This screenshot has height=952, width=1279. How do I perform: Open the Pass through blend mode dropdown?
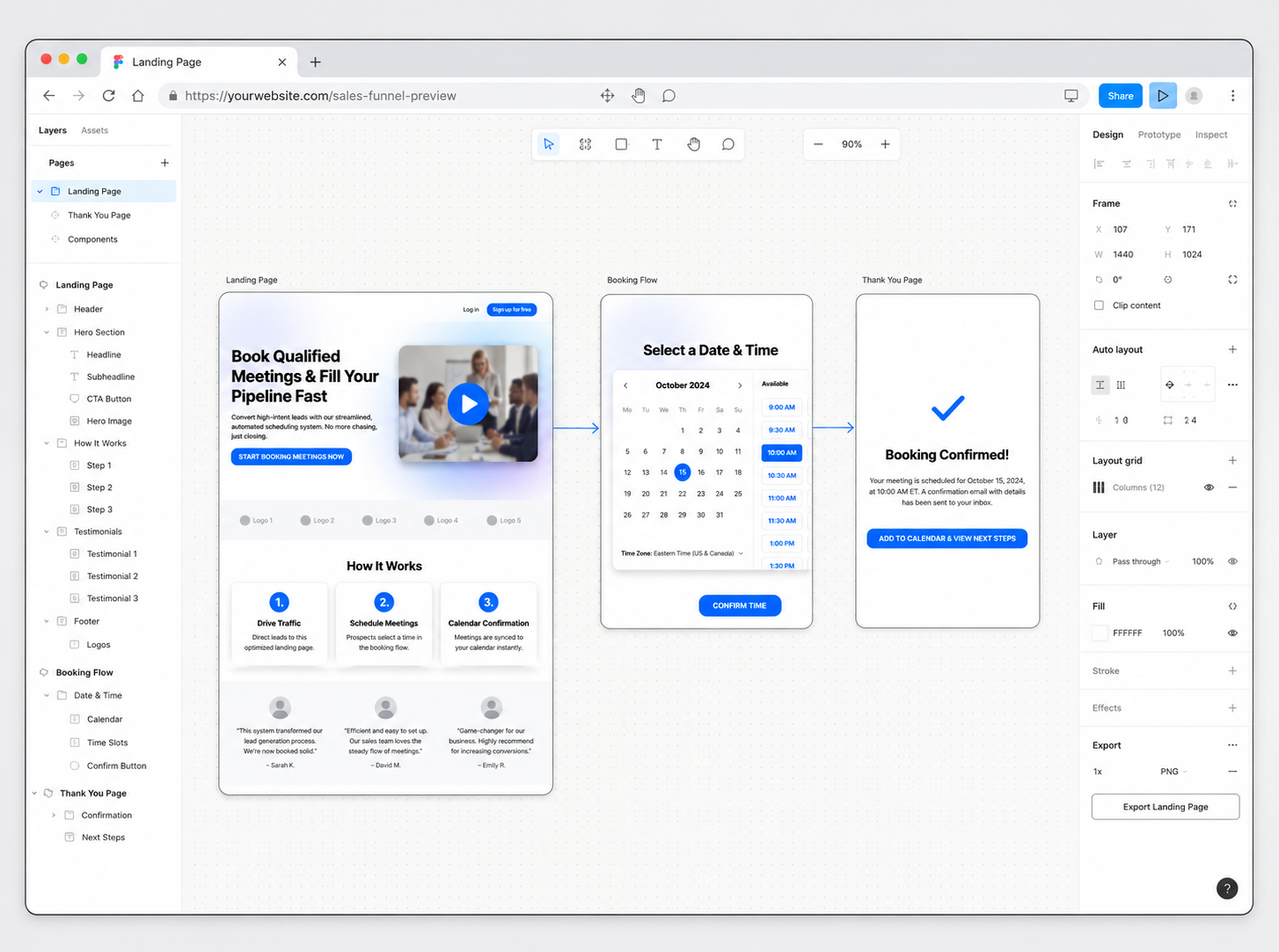click(x=1141, y=561)
